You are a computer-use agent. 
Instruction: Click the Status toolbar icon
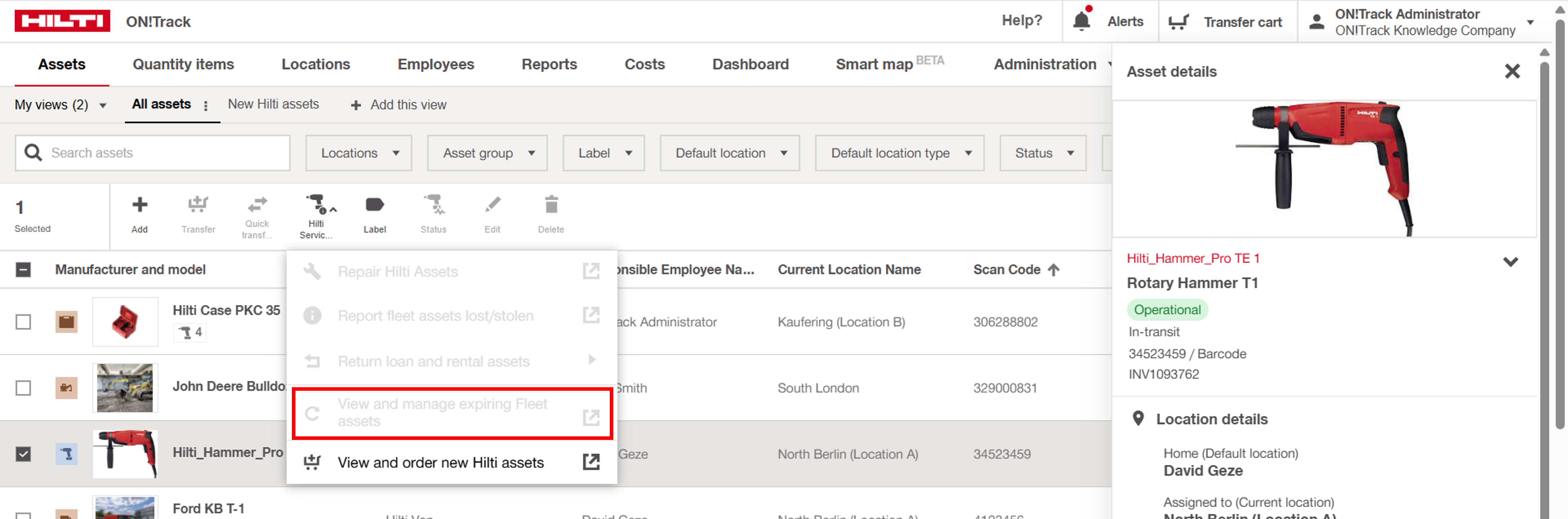(433, 204)
